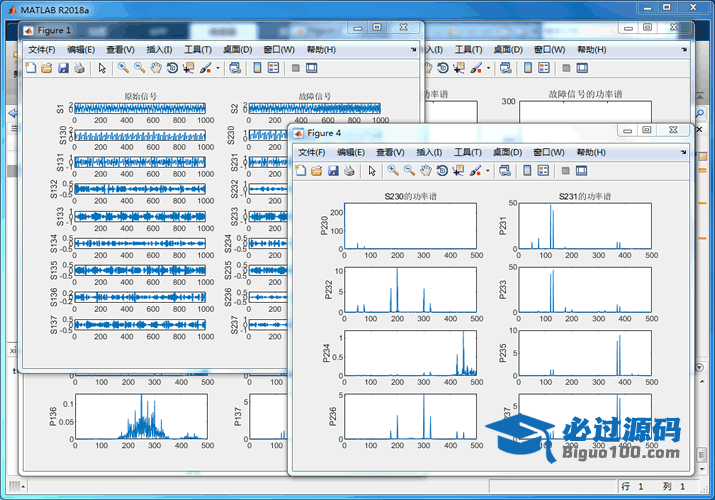Activate Rotate 3D tool in Figure 4

click(442, 171)
